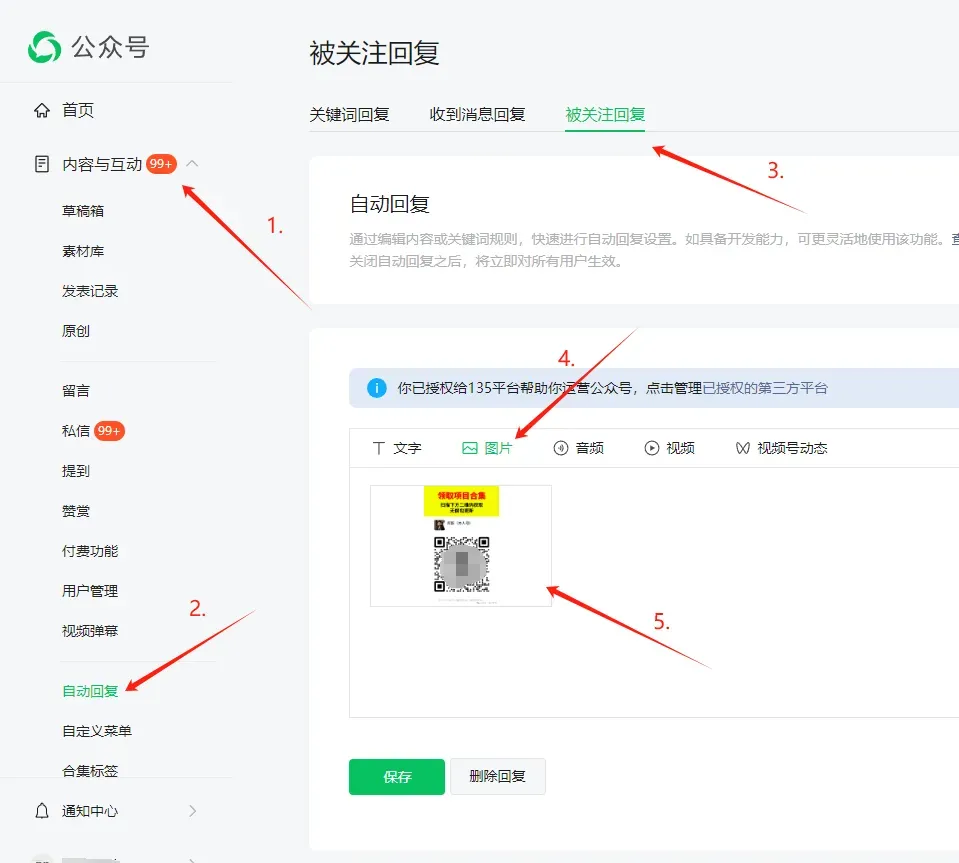This screenshot has height=863, width=959.
Task: Click the 公众号 logo icon
Action: pos(45,47)
